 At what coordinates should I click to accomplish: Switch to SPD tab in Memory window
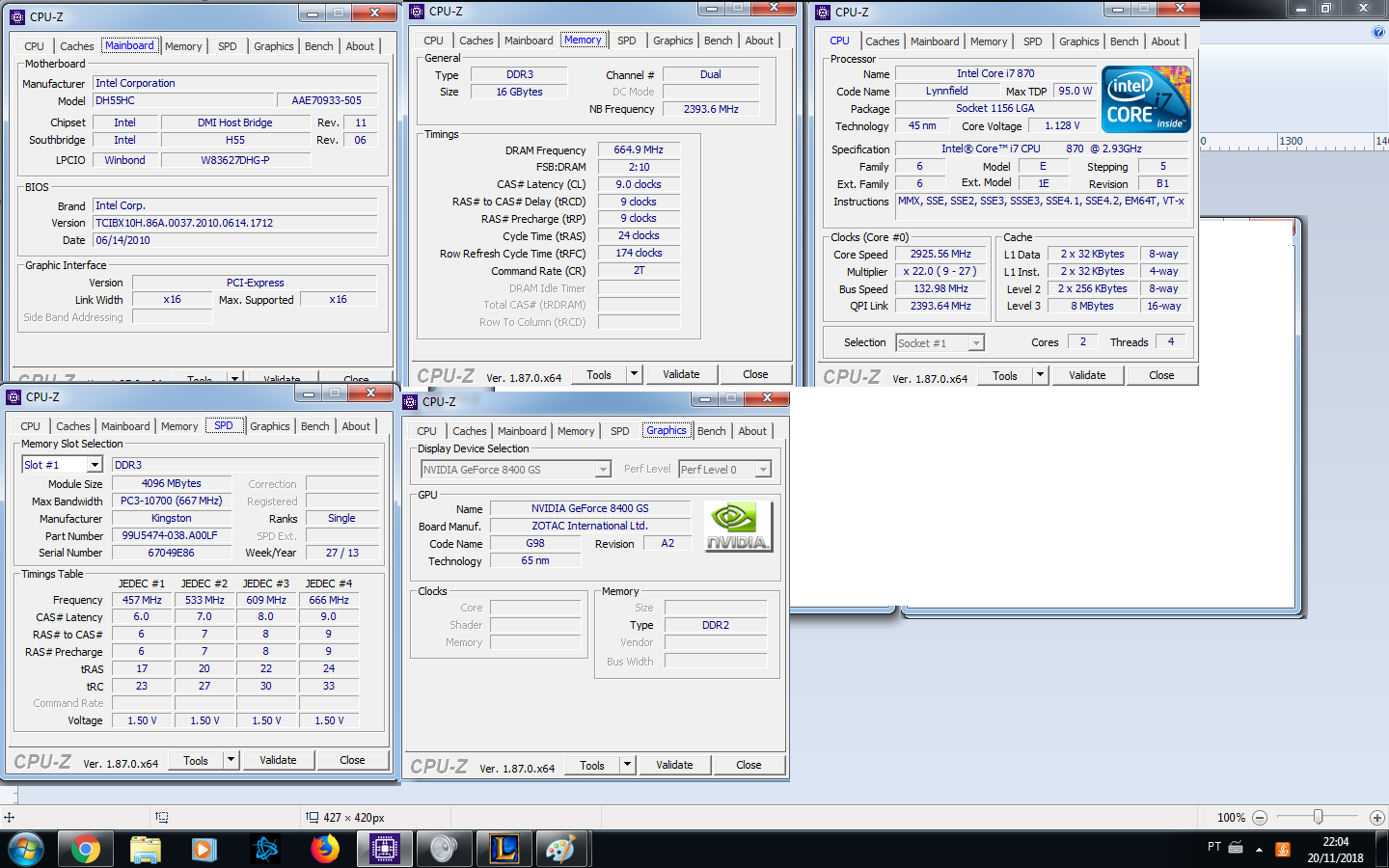[627, 41]
